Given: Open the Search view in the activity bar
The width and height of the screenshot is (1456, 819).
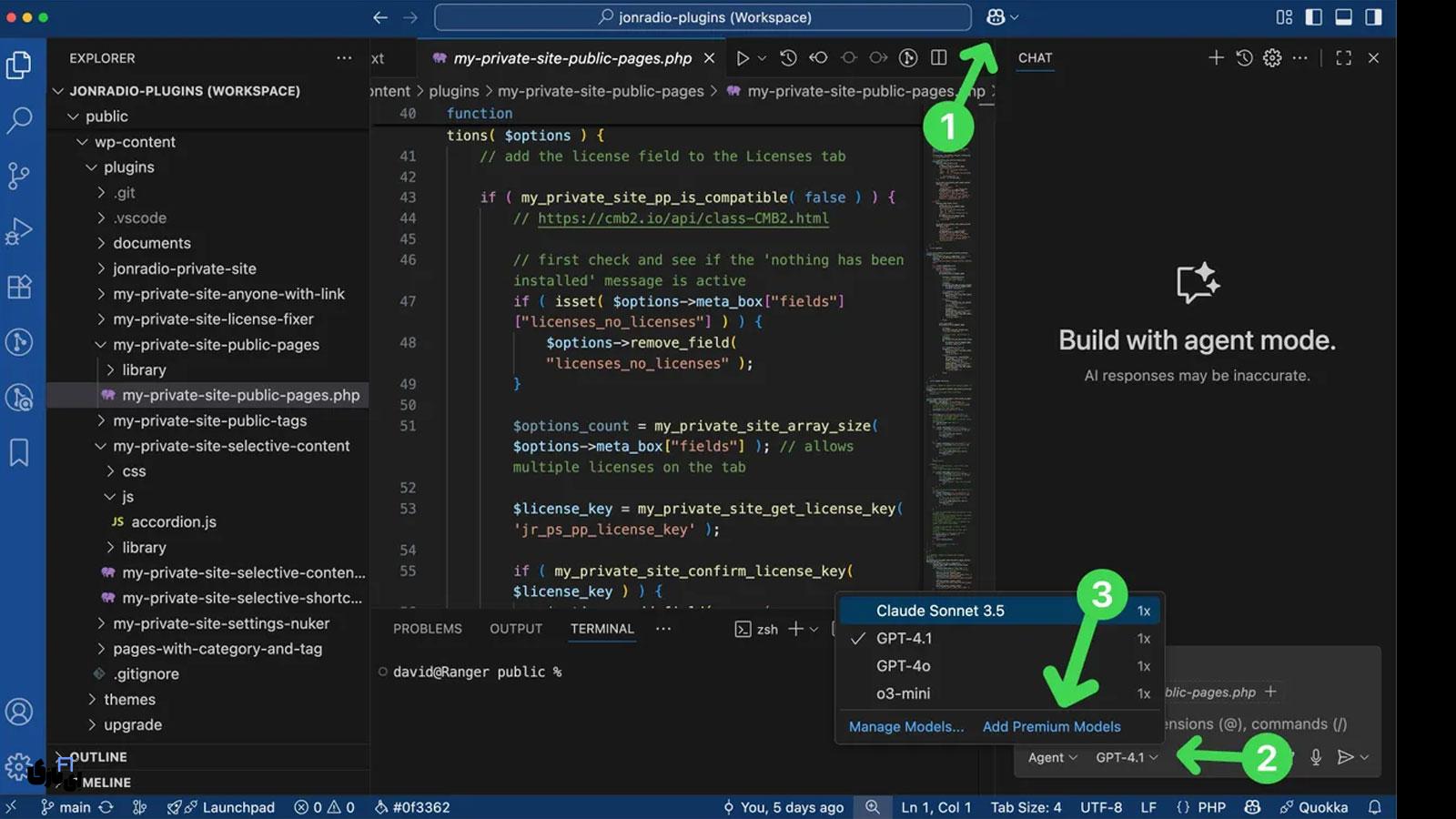Looking at the screenshot, I should pyautogui.click(x=20, y=120).
